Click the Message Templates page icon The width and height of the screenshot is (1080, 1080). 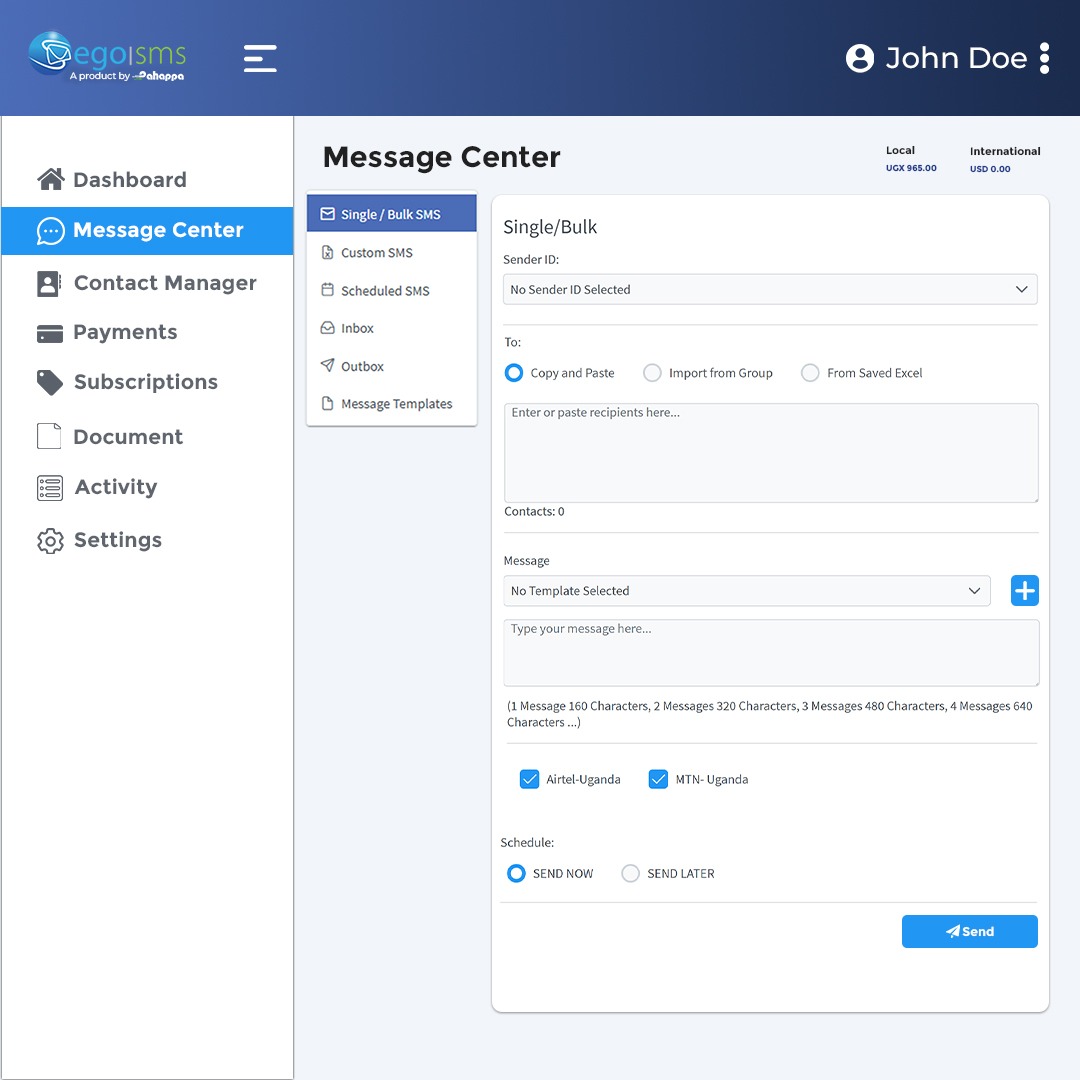click(x=328, y=404)
